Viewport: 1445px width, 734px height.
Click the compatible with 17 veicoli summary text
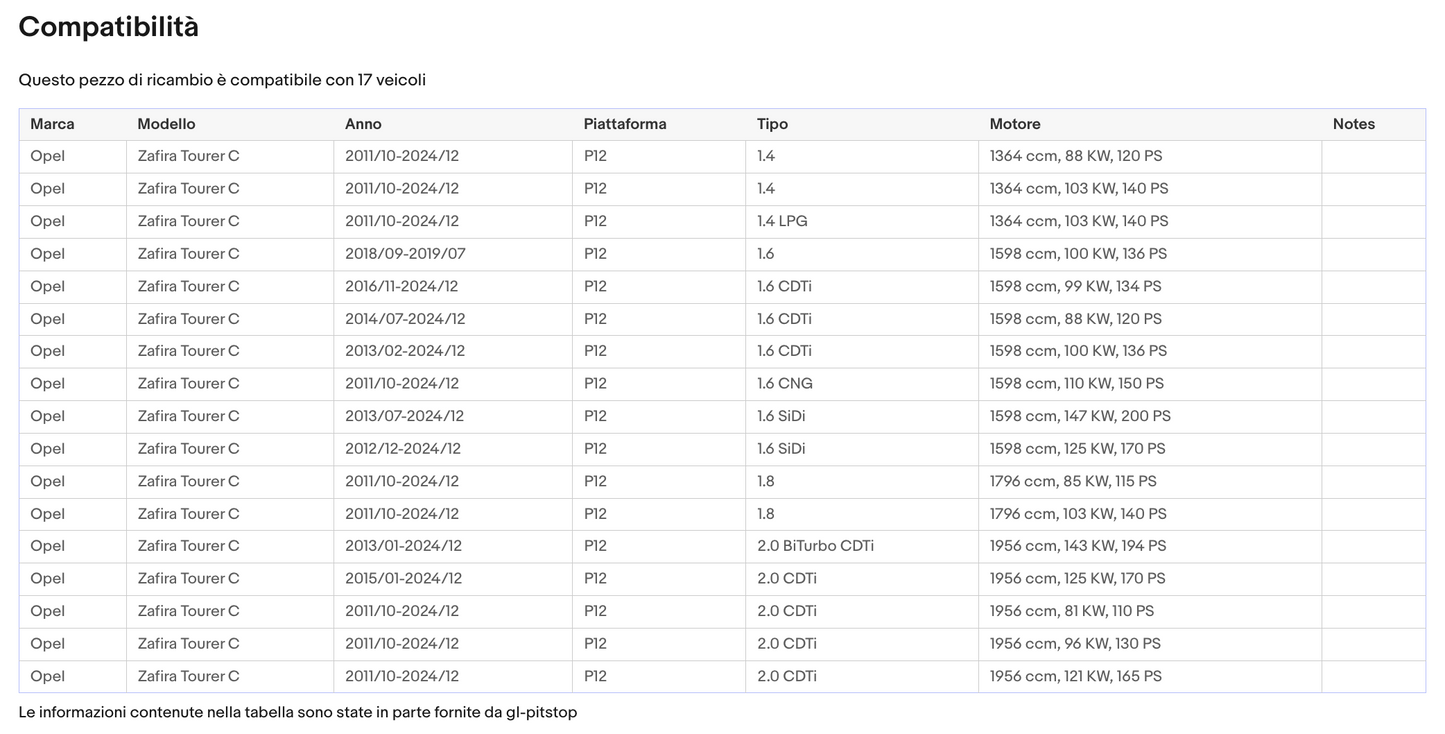(x=222, y=80)
